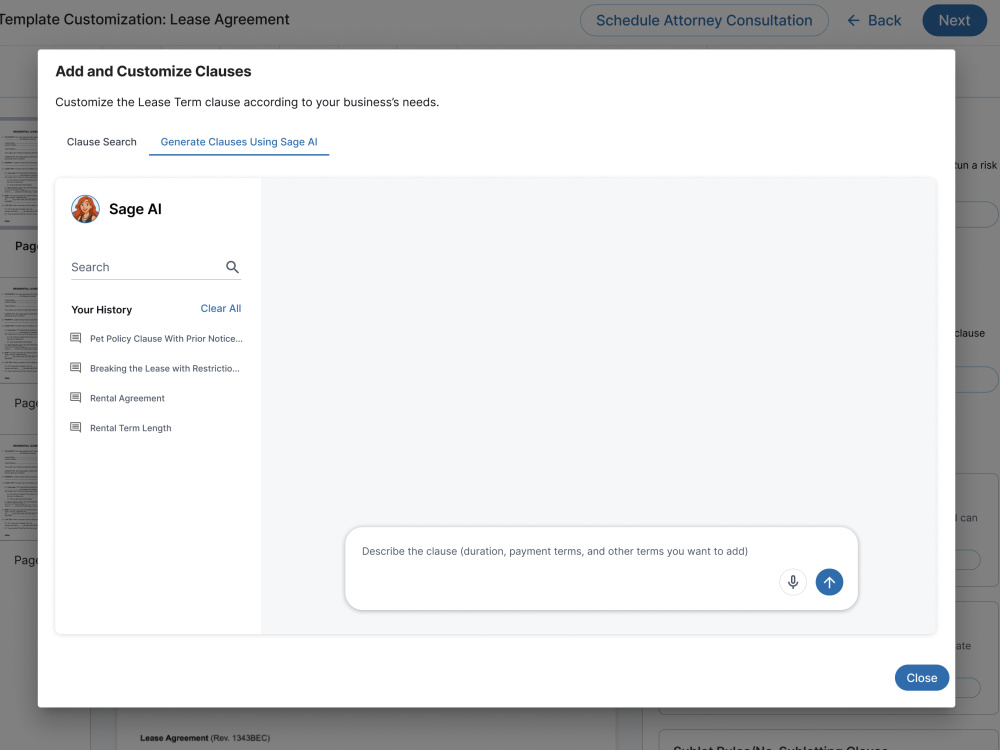Click chat icon beside Breaking the Lease
Viewport: 1000px width, 750px height.
coord(75,368)
